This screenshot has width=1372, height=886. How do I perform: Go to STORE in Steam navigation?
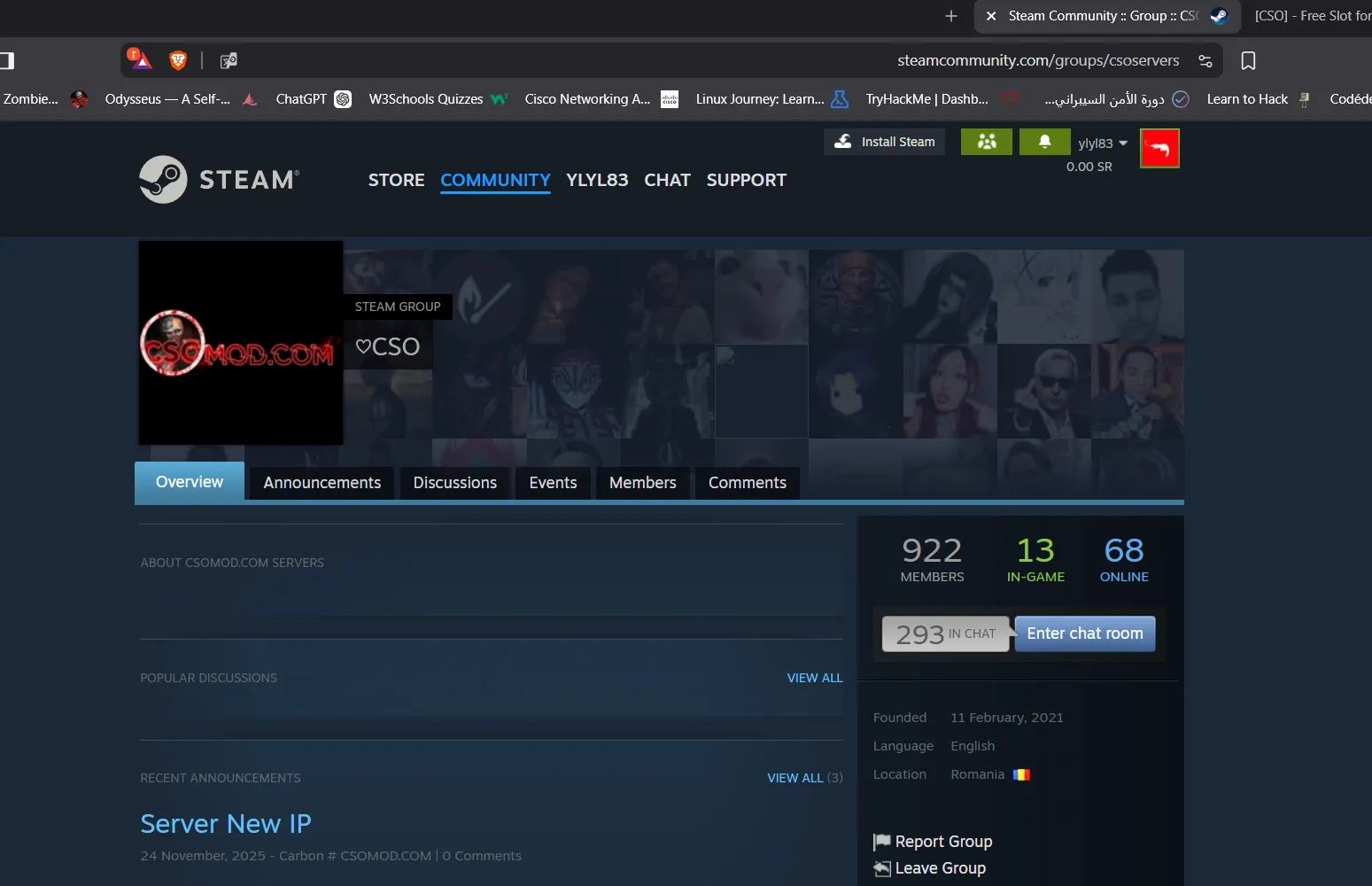(397, 180)
